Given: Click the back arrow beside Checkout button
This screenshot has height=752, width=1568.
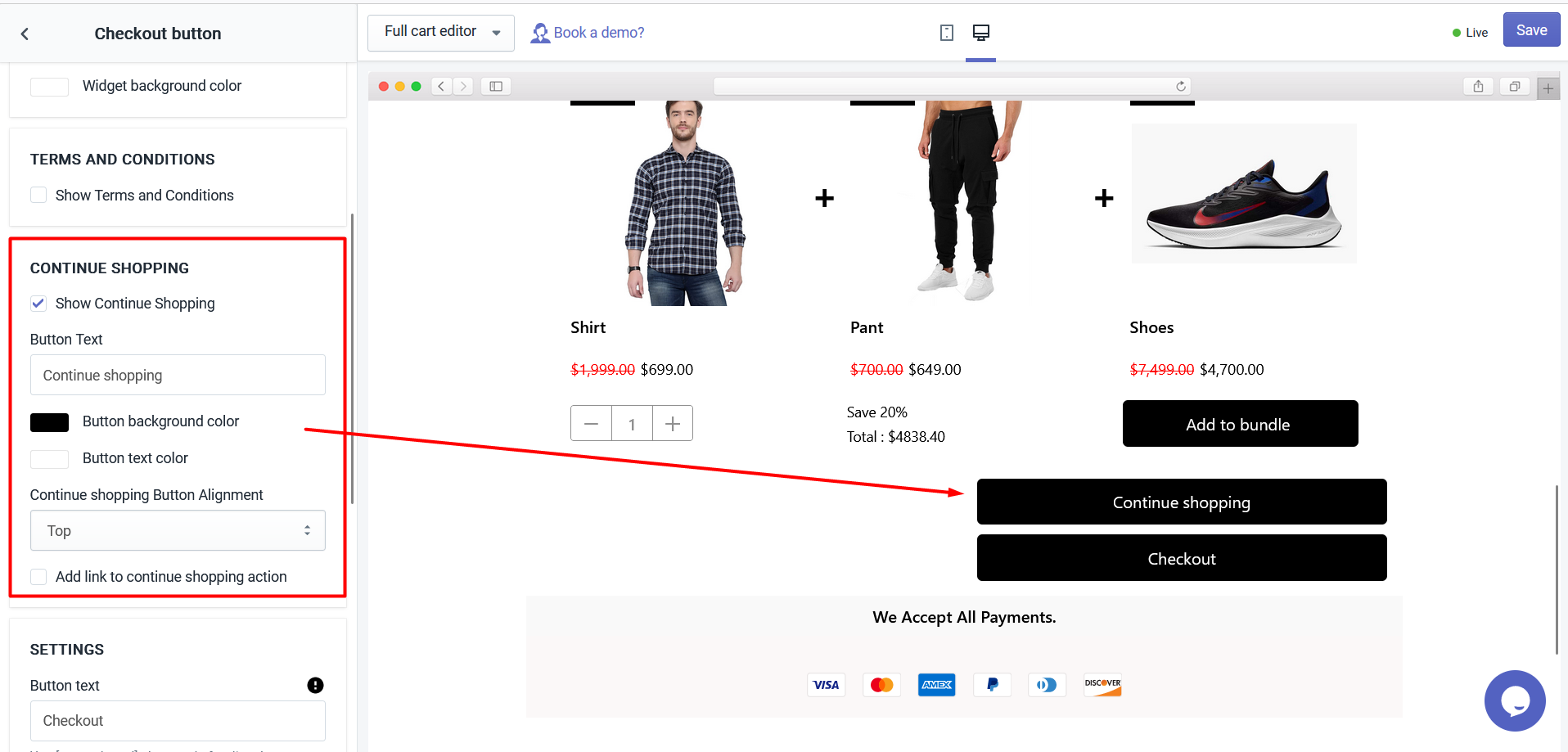Looking at the screenshot, I should pyautogui.click(x=25, y=34).
